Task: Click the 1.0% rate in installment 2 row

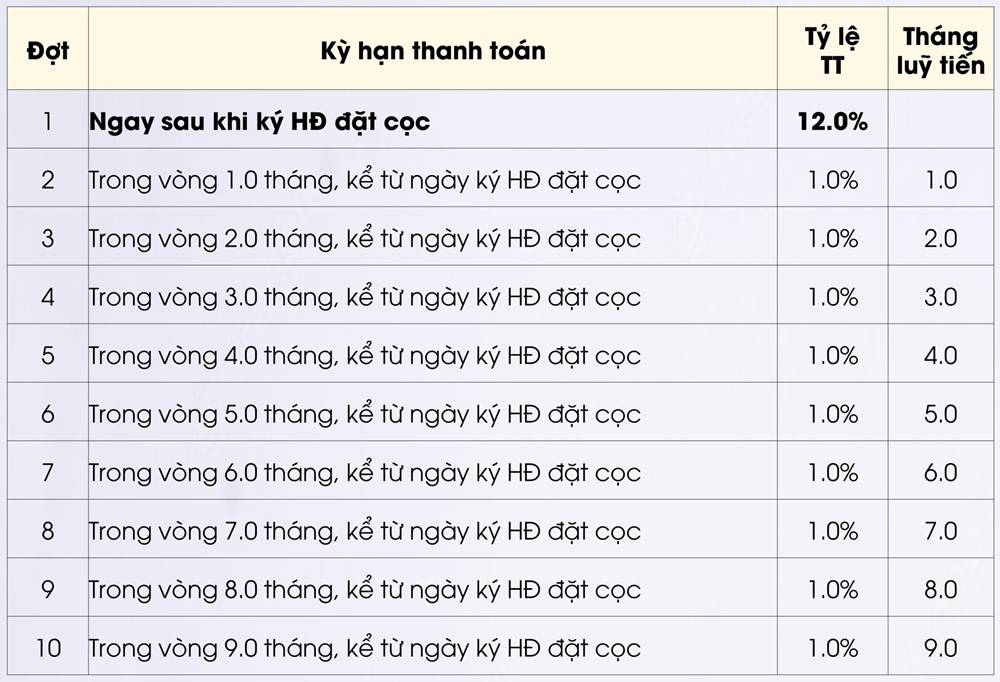Action: pyautogui.click(x=832, y=181)
